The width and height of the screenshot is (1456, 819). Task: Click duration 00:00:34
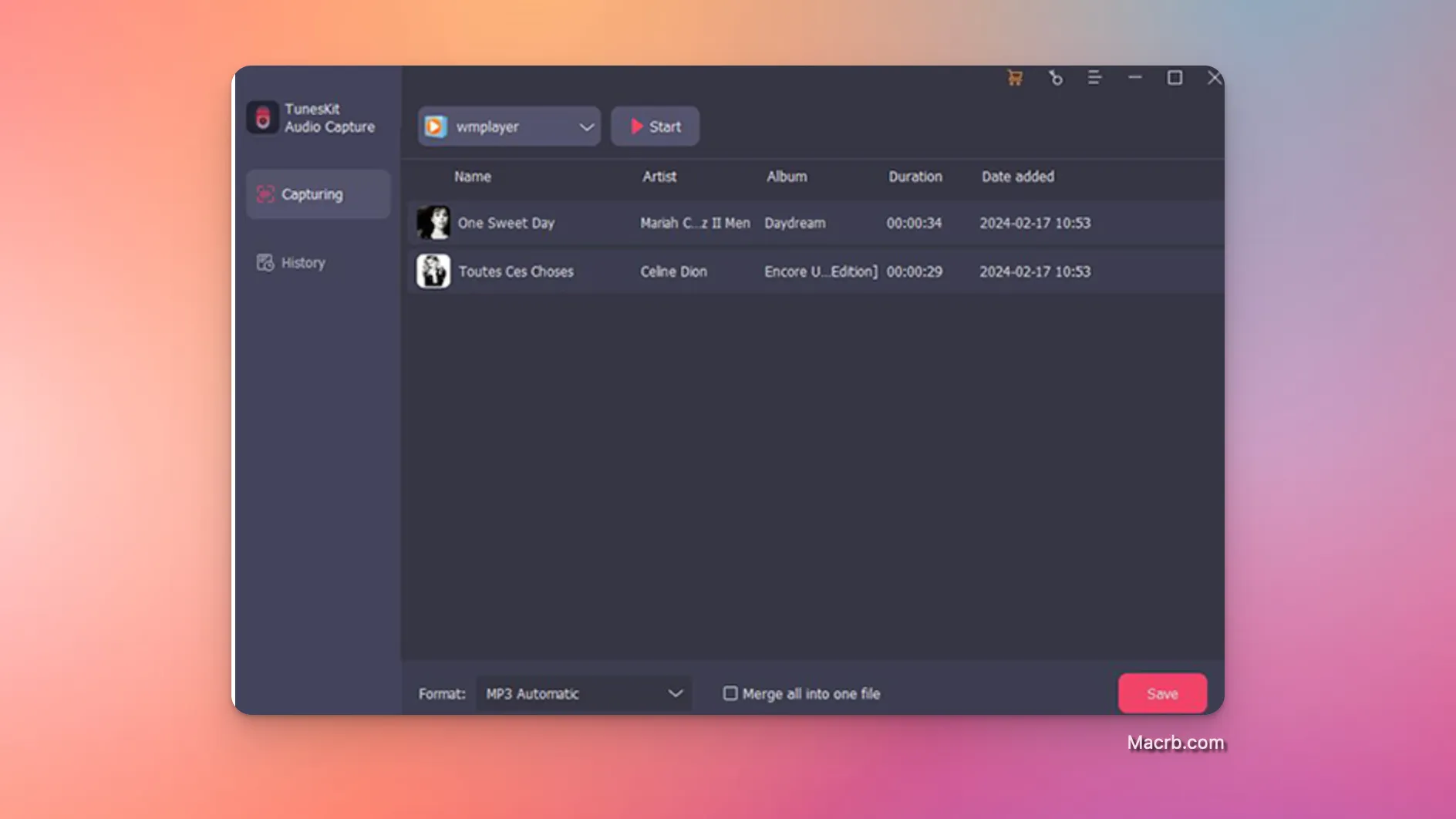click(x=914, y=223)
